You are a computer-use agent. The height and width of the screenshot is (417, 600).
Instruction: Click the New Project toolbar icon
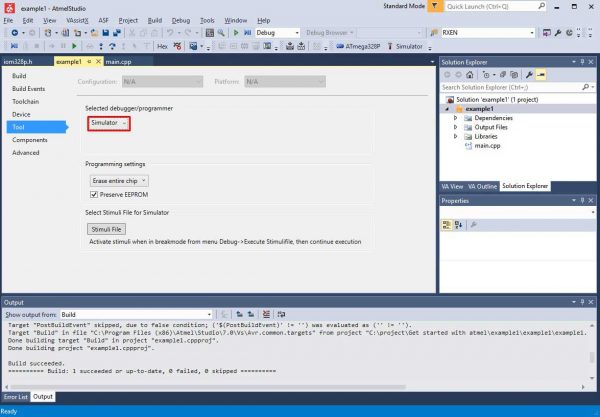(x=48, y=33)
